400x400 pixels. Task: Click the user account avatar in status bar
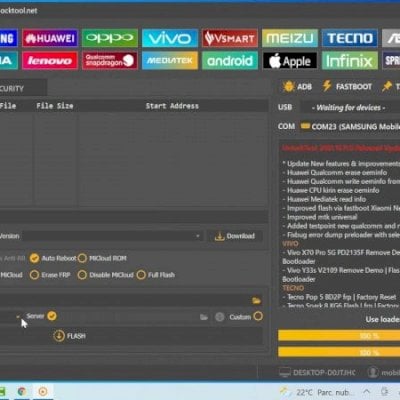click(373, 372)
